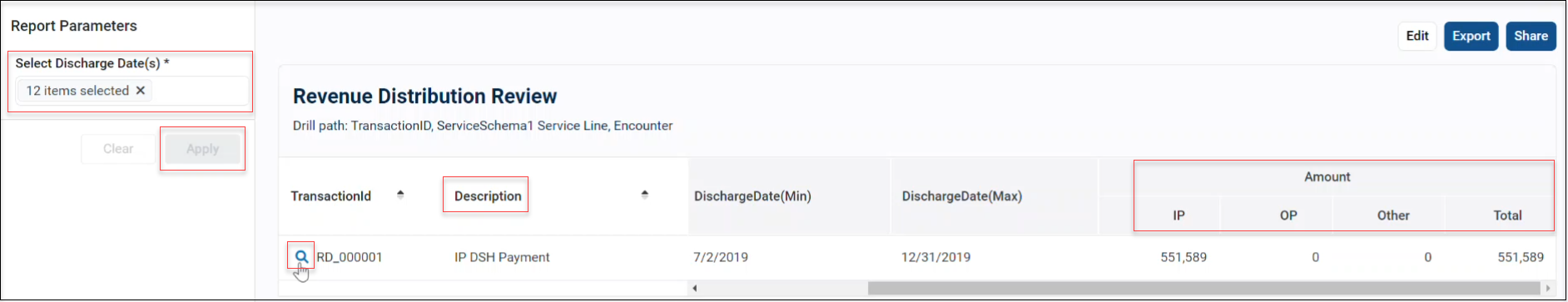Apply the selected discharge dates
Viewport: 1568px width, 302px height.
(202, 149)
